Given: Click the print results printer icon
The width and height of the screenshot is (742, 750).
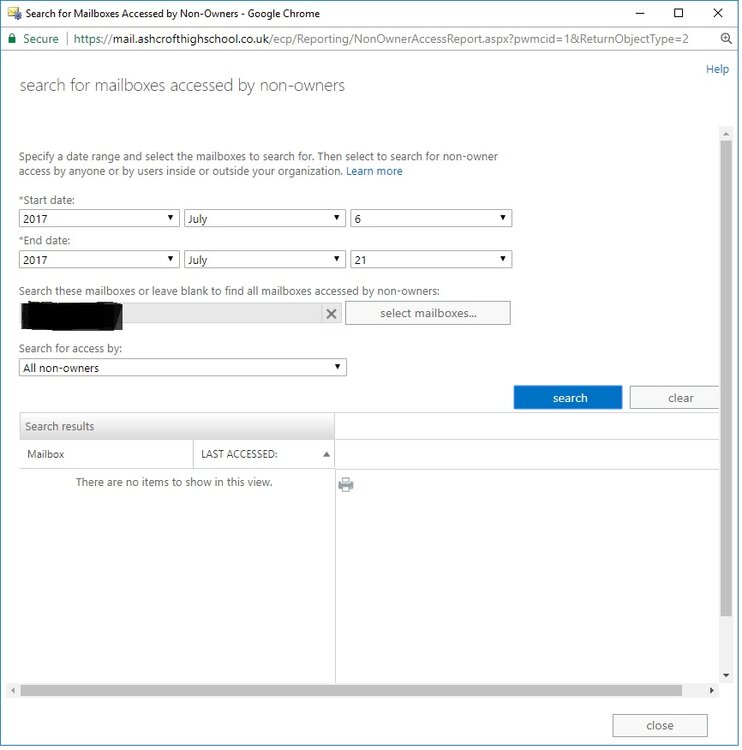Looking at the screenshot, I should pyautogui.click(x=346, y=486).
